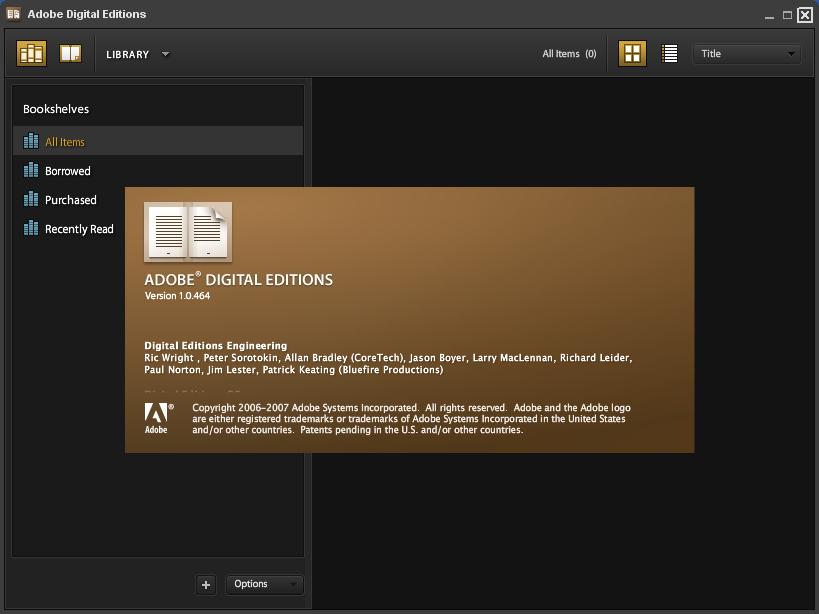
Task: Click the Recently Read bookshelf icon
Action: (31, 228)
